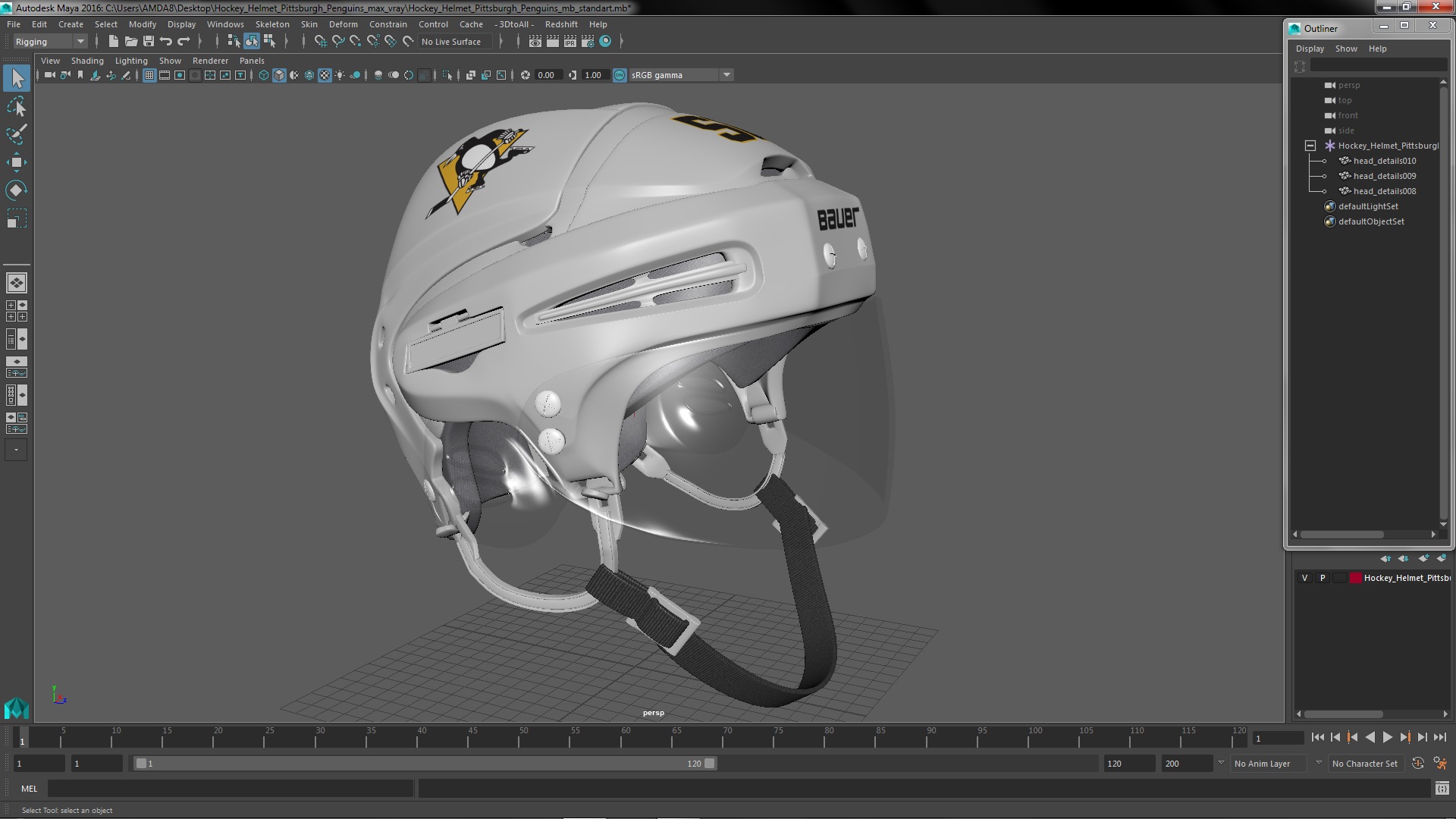Select the arrow Select tool
Viewport: 1456px width, 819px height.
tap(17, 77)
